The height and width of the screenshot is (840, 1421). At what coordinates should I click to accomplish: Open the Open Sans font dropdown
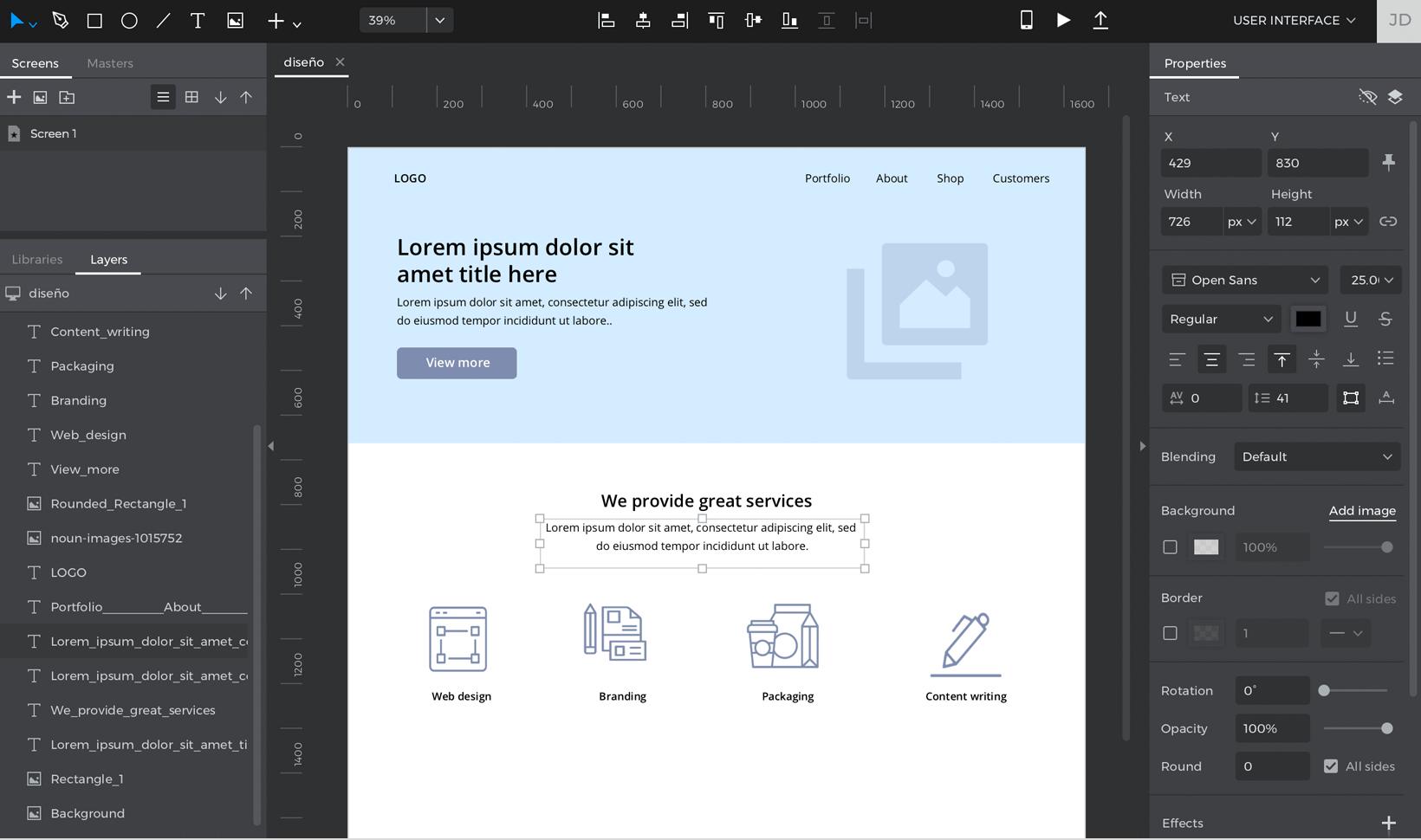point(1244,280)
